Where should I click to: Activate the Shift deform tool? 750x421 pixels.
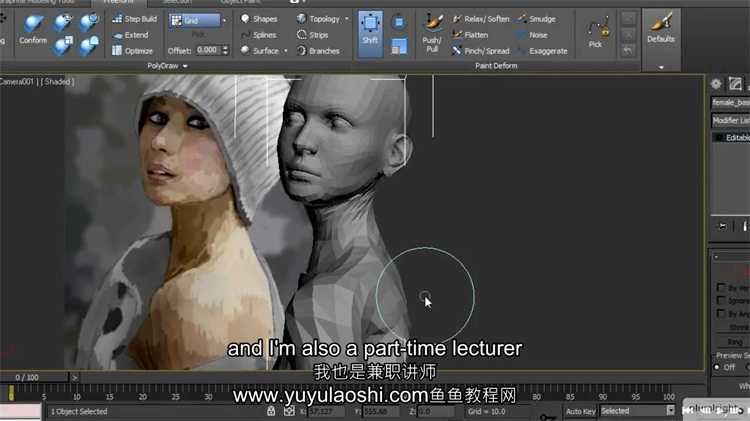pyautogui.click(x=370, y=33)
